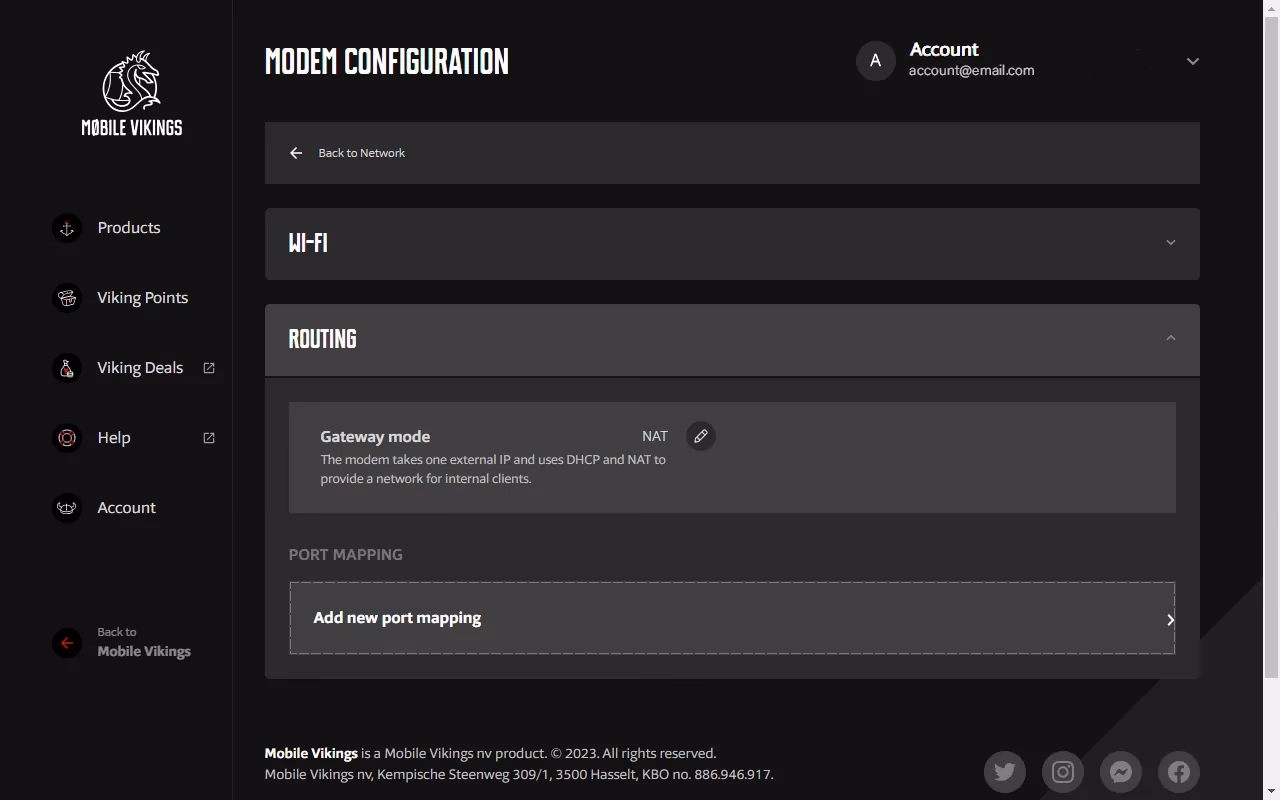Viewport: 1280px width, 800px height.
Task: Click the account avatar circle
Action: tap(875, 61)
